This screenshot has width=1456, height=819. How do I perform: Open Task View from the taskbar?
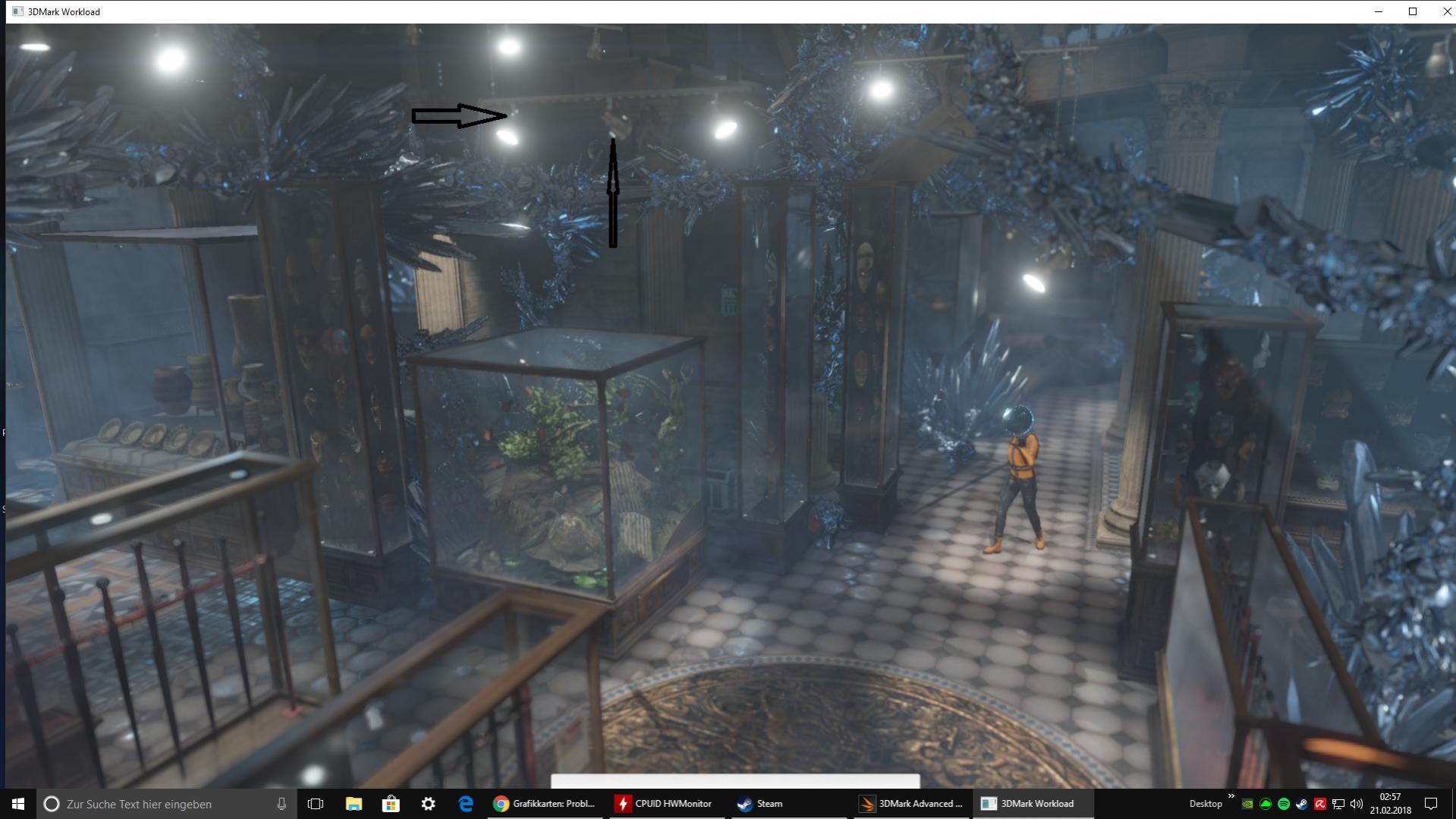pyautogui.click(x=316, y=804)
